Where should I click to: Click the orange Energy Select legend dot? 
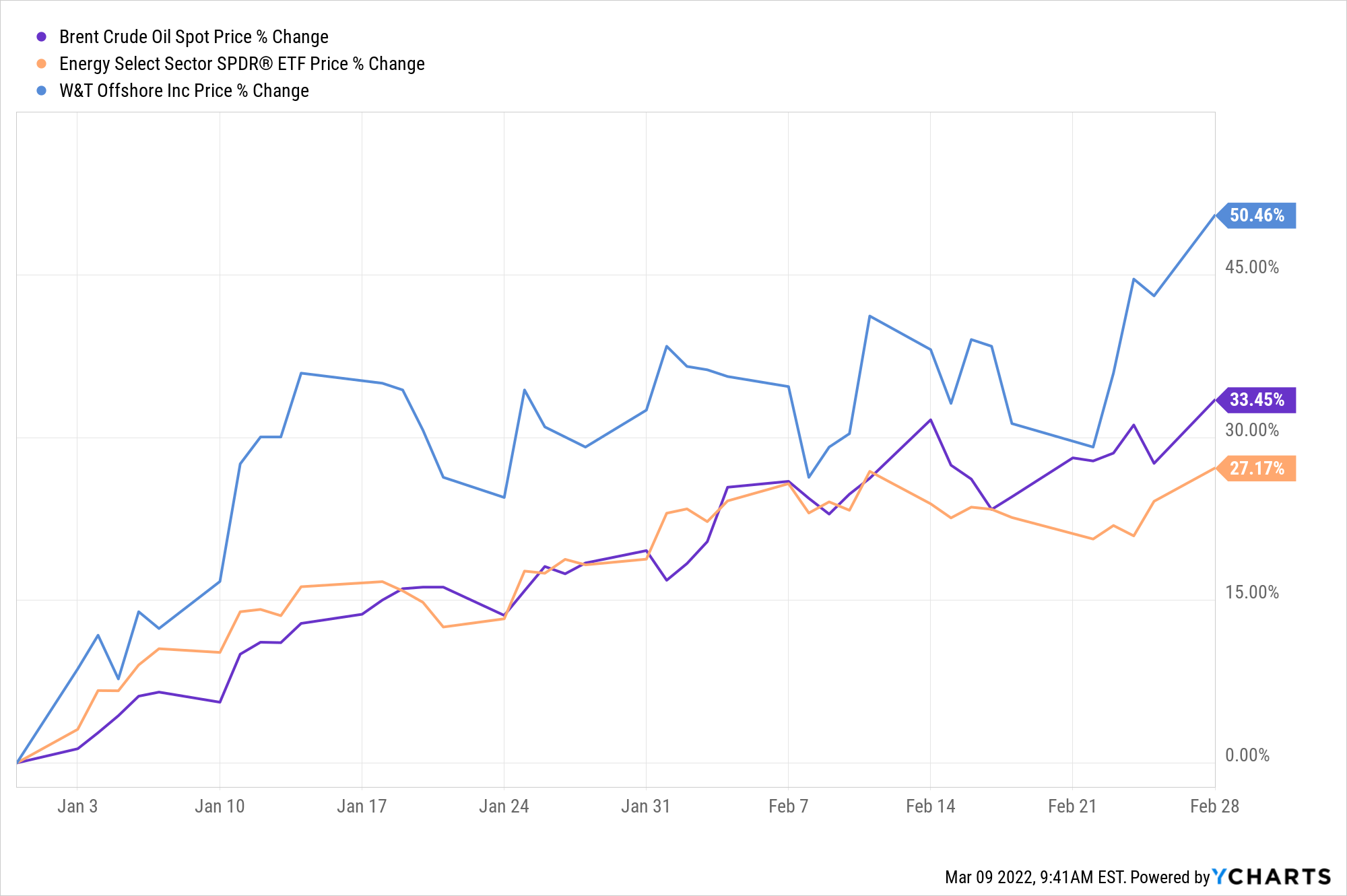pos(42,64)
